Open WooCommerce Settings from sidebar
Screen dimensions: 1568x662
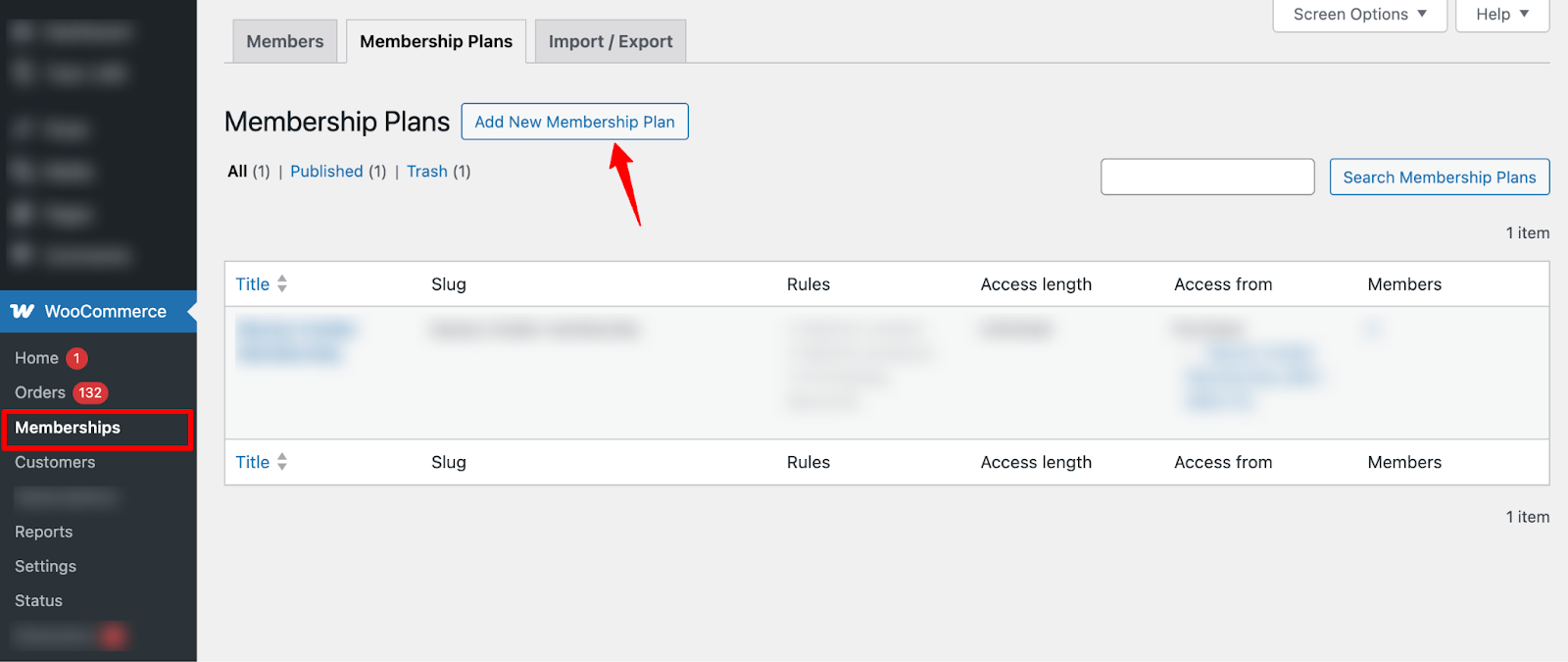pyautogui.click(x=45, y=566)
